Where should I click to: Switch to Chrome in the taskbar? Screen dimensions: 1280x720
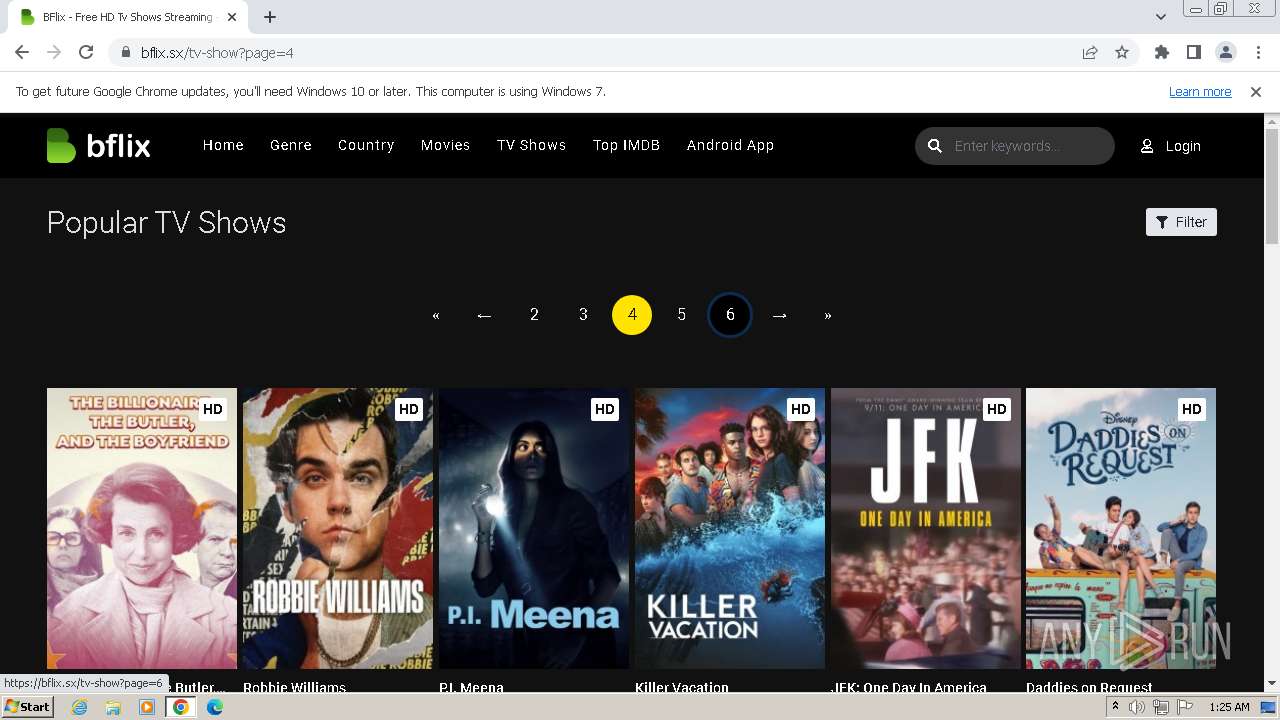[181, 707]
